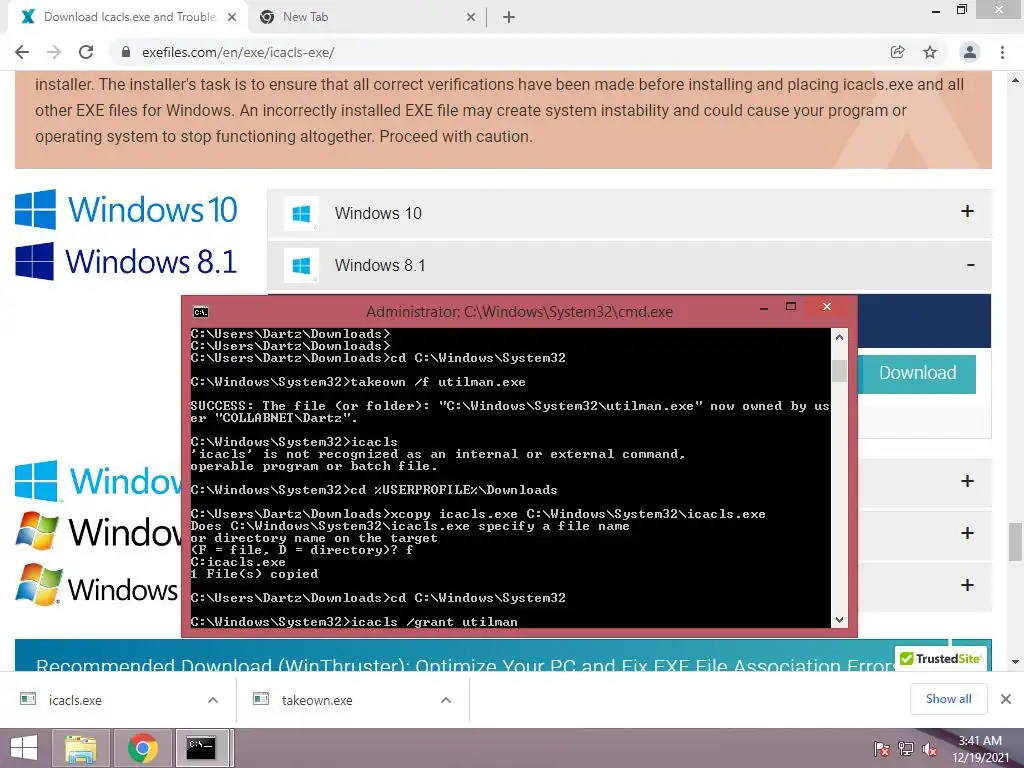This screenshot has height=768, width=1024.
Task: Reload the exefiles page
Action: tap(86, 52)
